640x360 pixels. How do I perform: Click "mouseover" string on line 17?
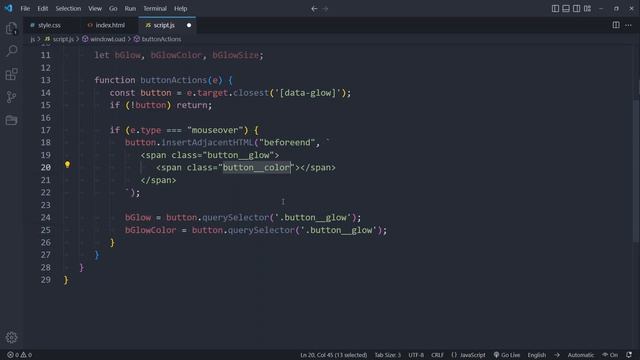215,130
